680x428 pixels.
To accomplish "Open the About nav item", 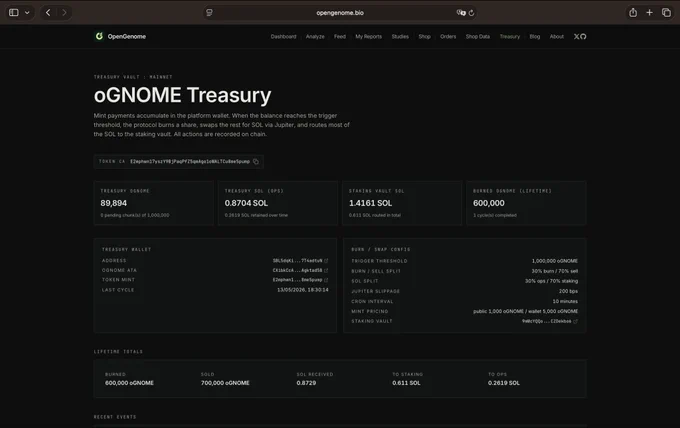I will [557, 36].
